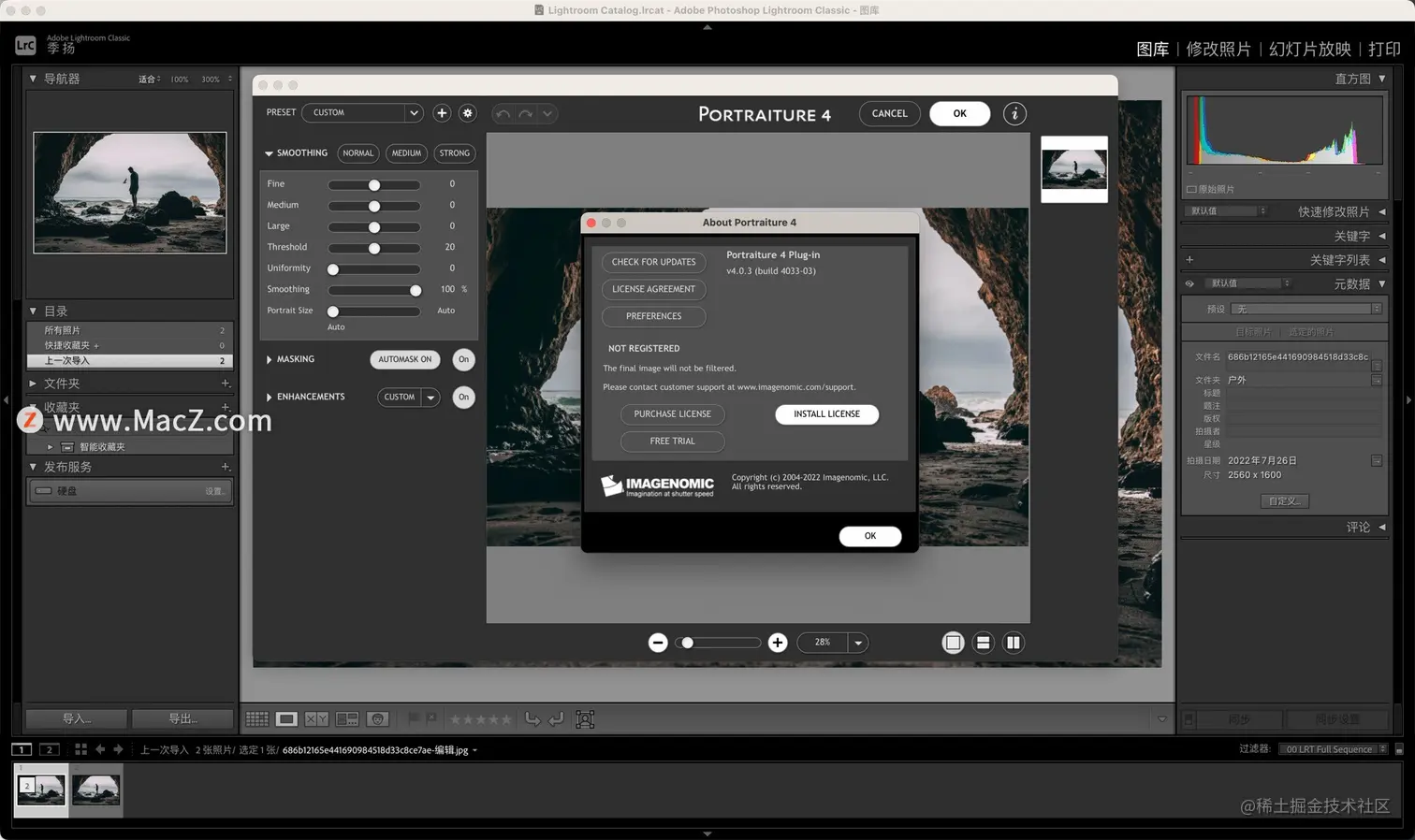Switch to Slideshow module 幻灯片放映
This screenshot has width=1415, height=840.
coord(1310,50)
